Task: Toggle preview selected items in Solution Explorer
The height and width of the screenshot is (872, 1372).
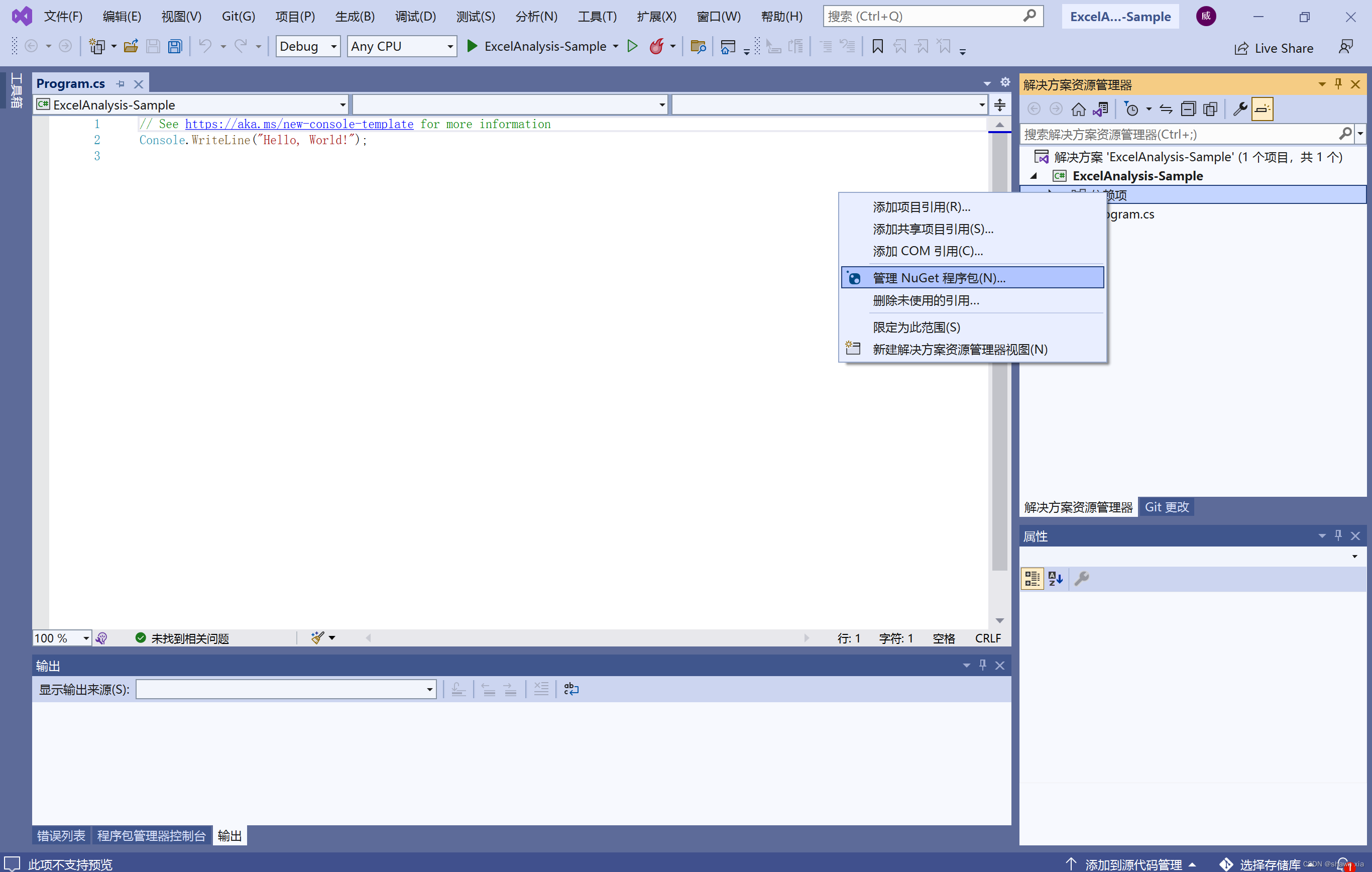Action: click(x=1262, y=109)
